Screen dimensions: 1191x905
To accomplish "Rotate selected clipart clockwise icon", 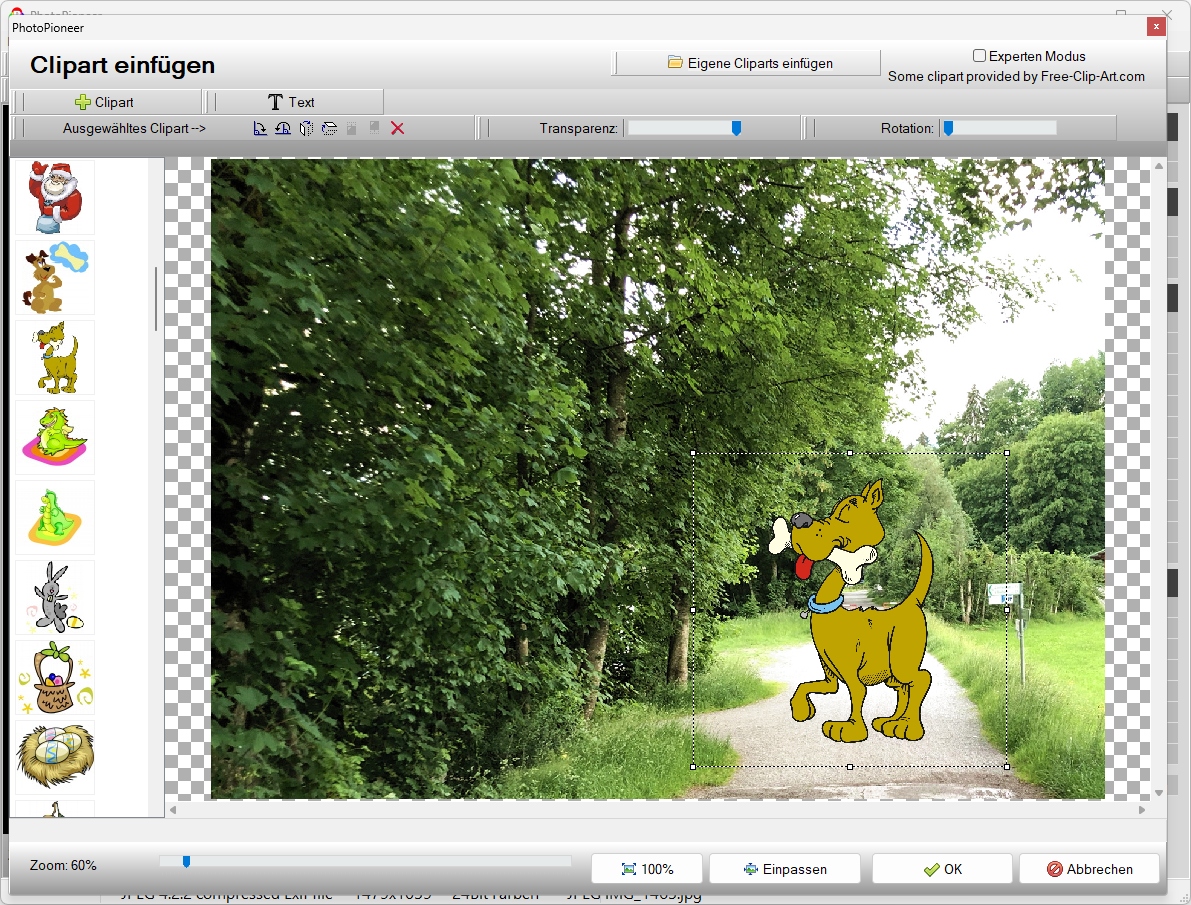I will coord(260,128).
